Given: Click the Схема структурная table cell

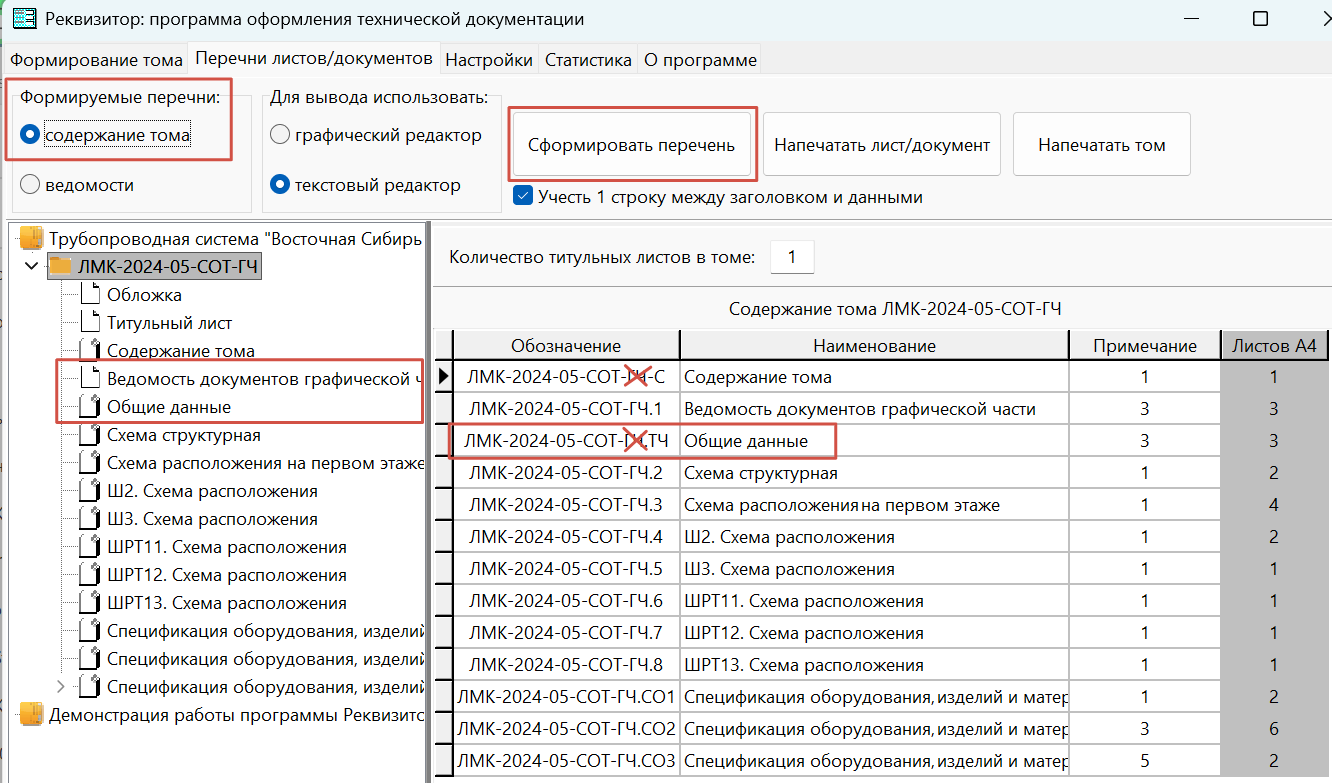Looking at the screenshot, I should point(875,473).
